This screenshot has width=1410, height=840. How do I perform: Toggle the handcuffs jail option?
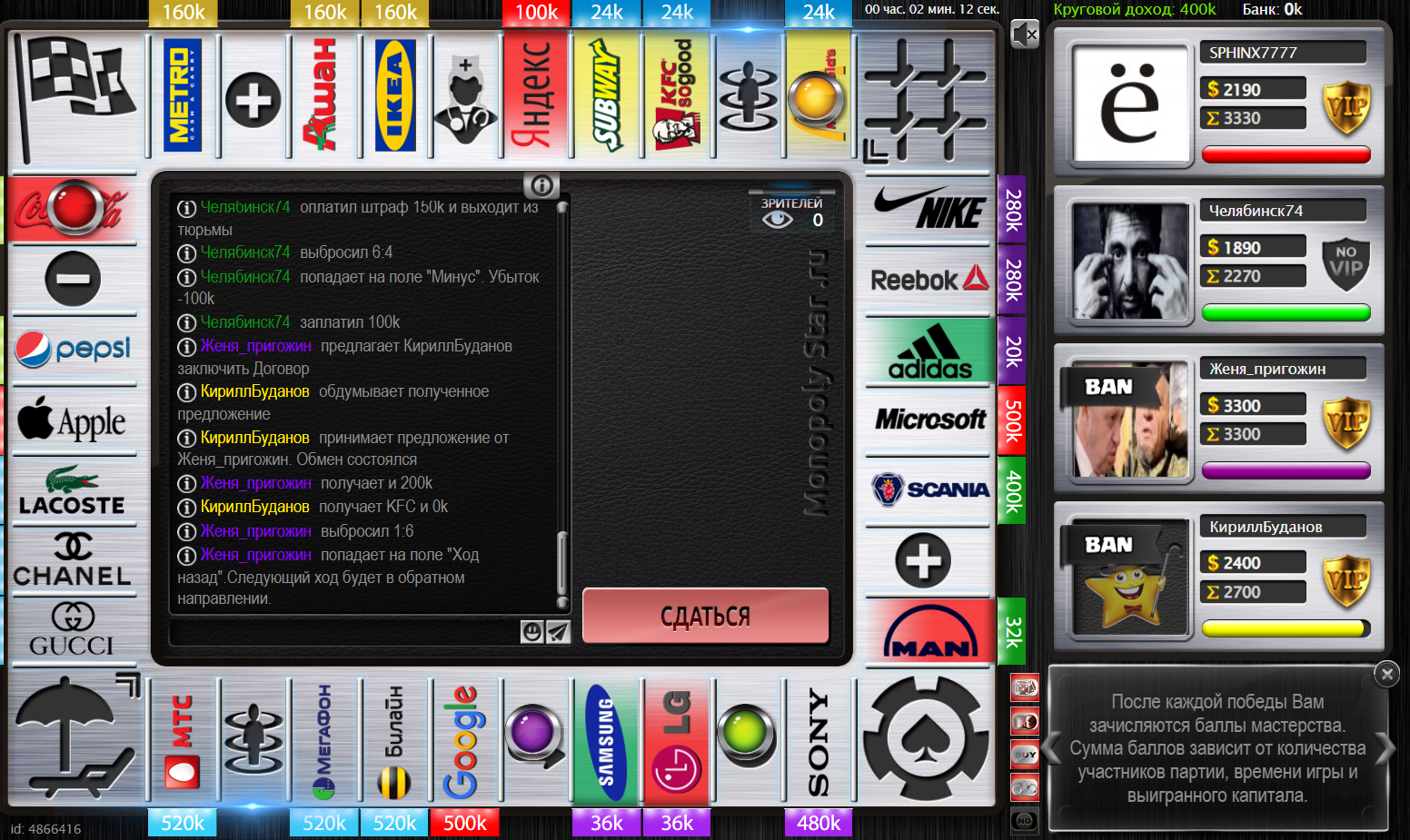tap(1025, 786)
